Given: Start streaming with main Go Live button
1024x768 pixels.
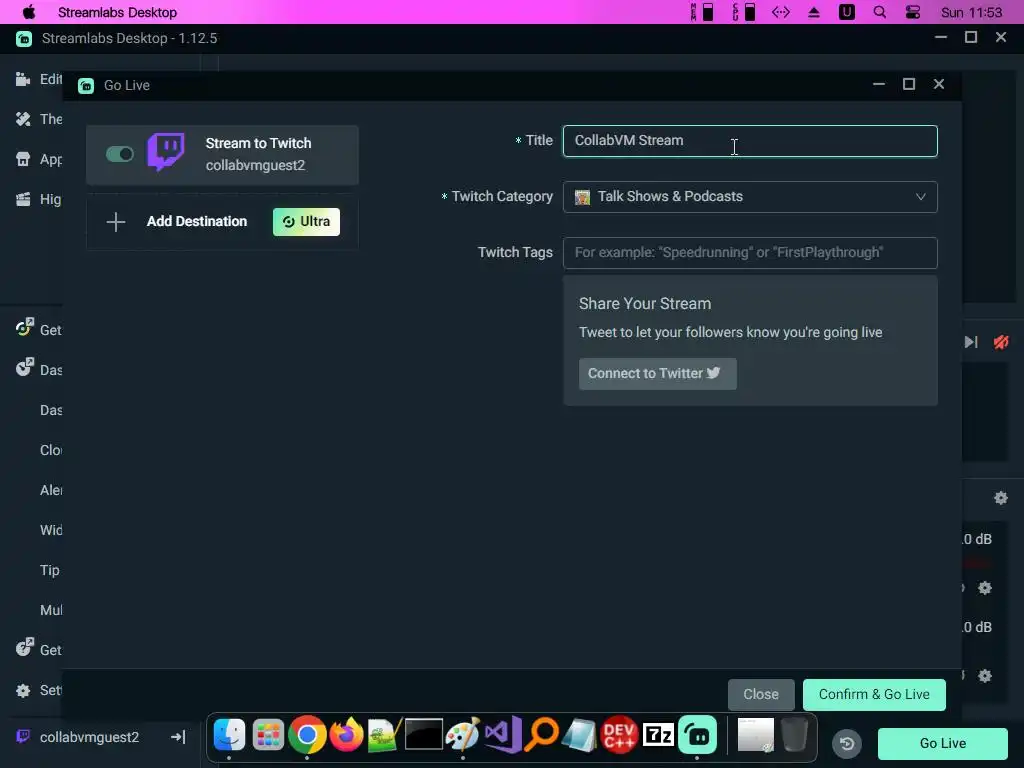Looking at the screenshot, I should (942, 743).
